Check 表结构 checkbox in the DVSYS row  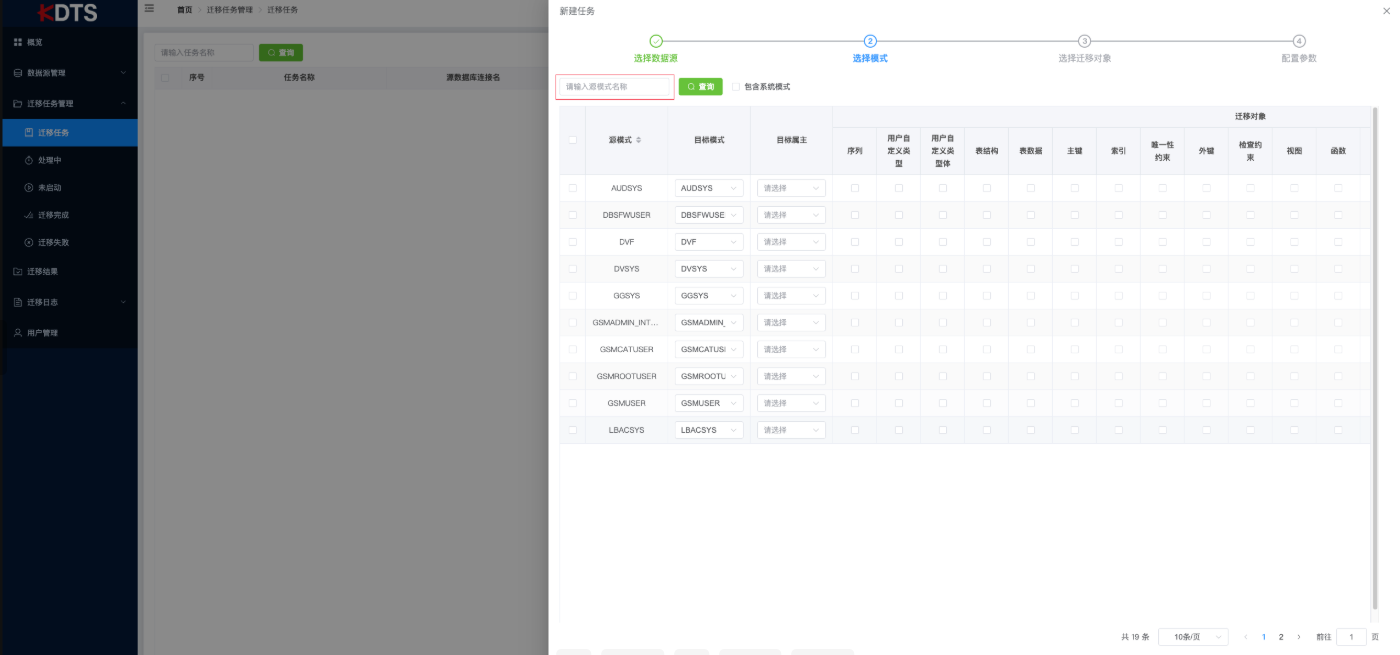tap(987, 269)
